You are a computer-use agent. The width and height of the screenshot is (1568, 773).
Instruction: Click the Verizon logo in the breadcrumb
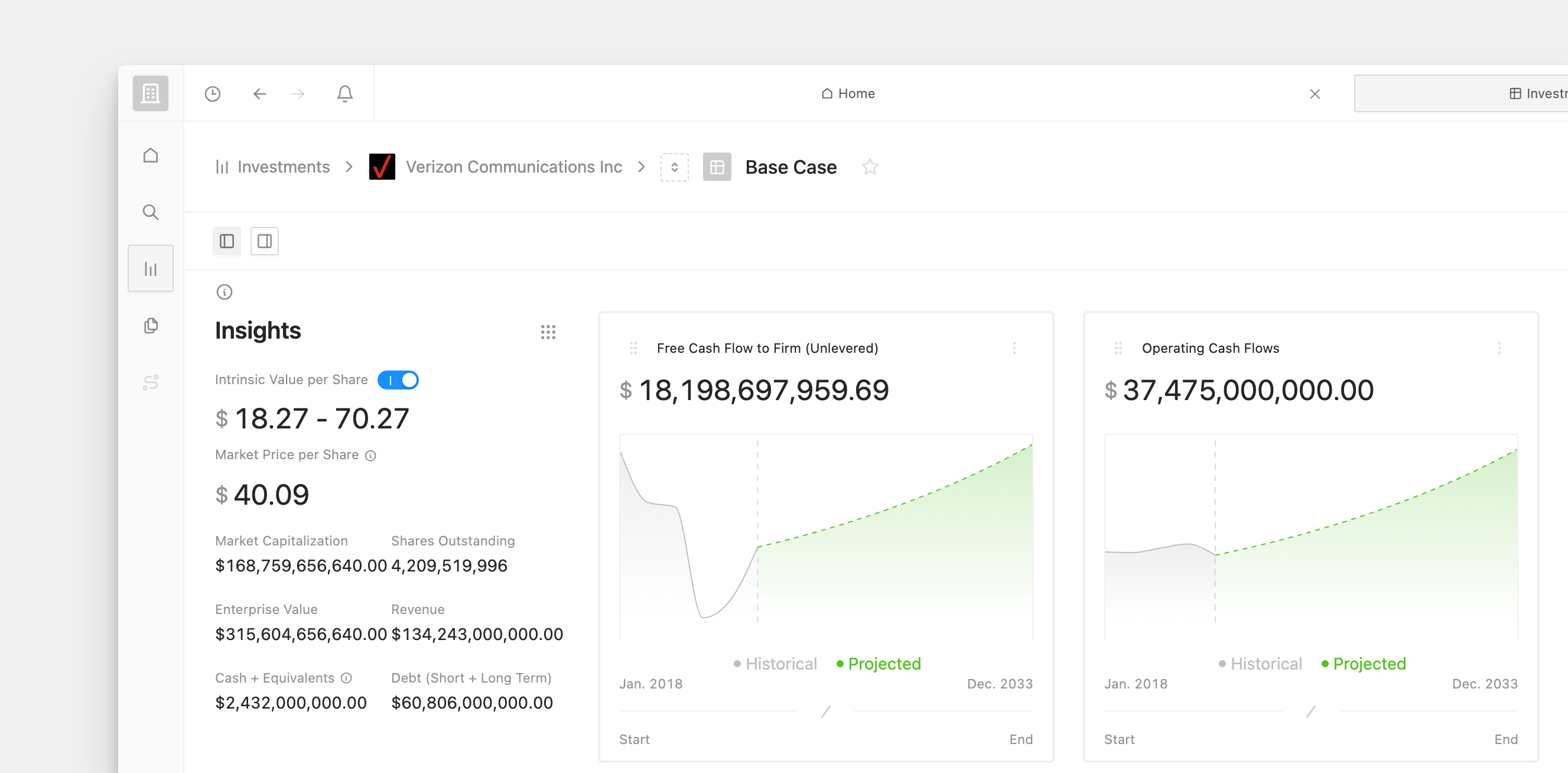[x=382, y=166]
